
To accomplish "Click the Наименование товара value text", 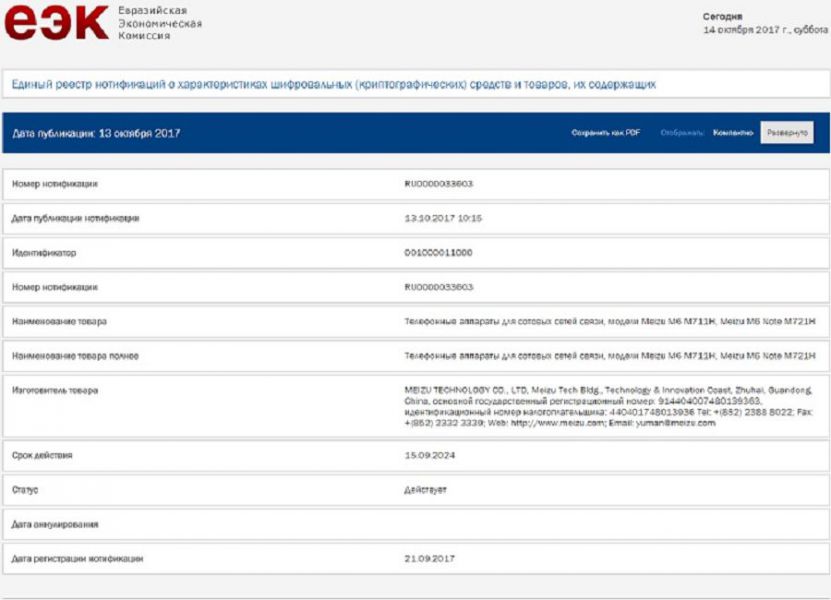I will coord(610,321).
